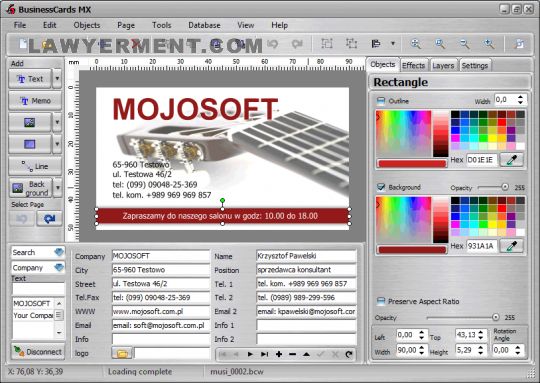
Task: Step the Top position spinner
Action: coord(481,334)
